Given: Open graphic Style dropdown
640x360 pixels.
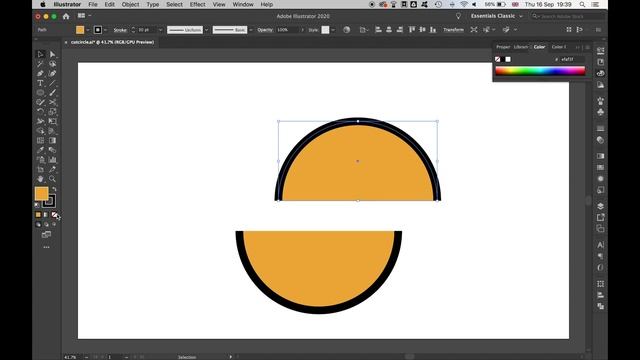Looking at the screenshot, I should tap(333, 30).
